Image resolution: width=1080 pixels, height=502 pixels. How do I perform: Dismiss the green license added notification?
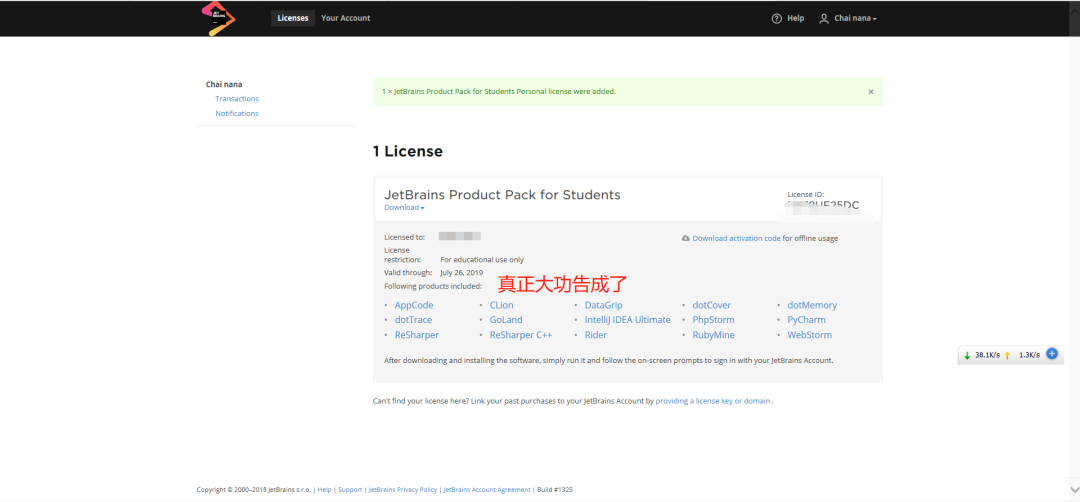[x=871, y=92]
